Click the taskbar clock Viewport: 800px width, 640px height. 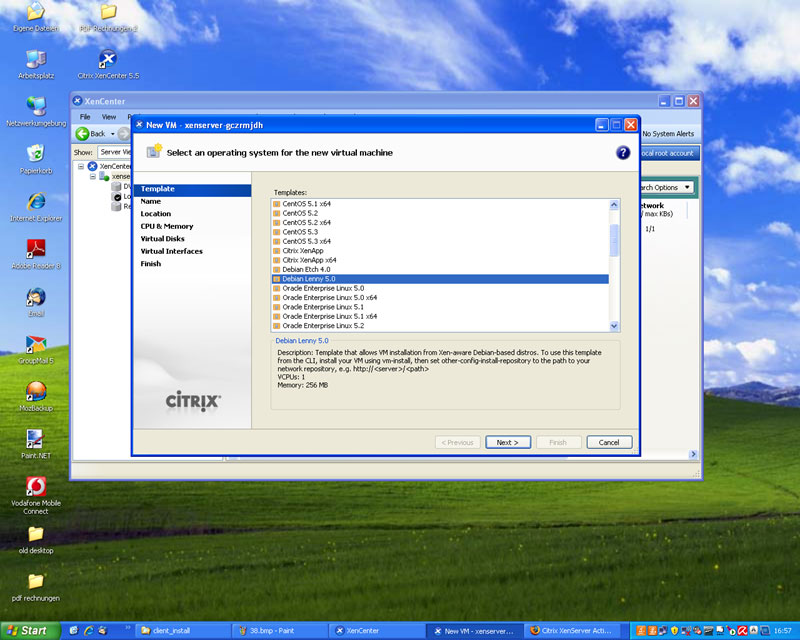(783, 631)
